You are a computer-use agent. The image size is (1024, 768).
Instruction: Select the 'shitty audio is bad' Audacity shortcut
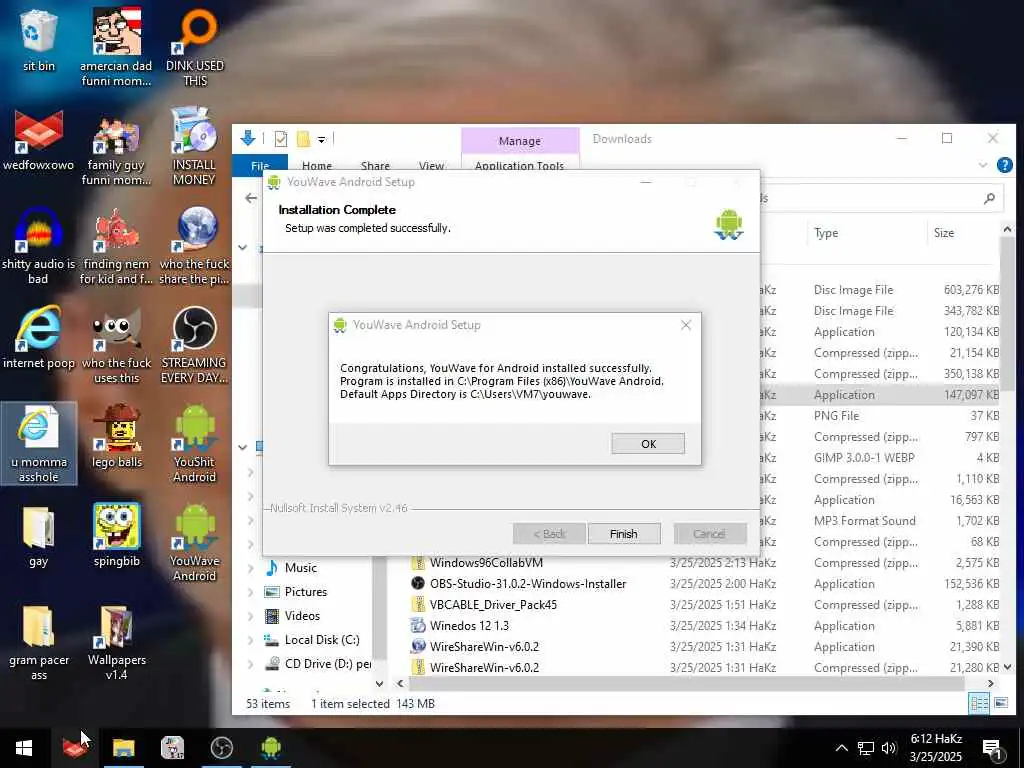pyautogui.click(x=39, y=246)
